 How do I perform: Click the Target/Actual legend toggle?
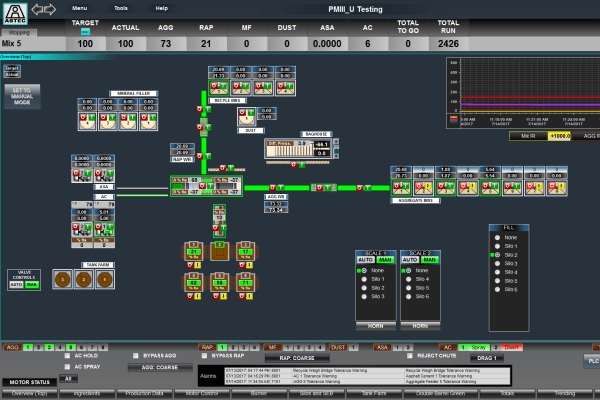pyautogui.click(x=12, y=71)
